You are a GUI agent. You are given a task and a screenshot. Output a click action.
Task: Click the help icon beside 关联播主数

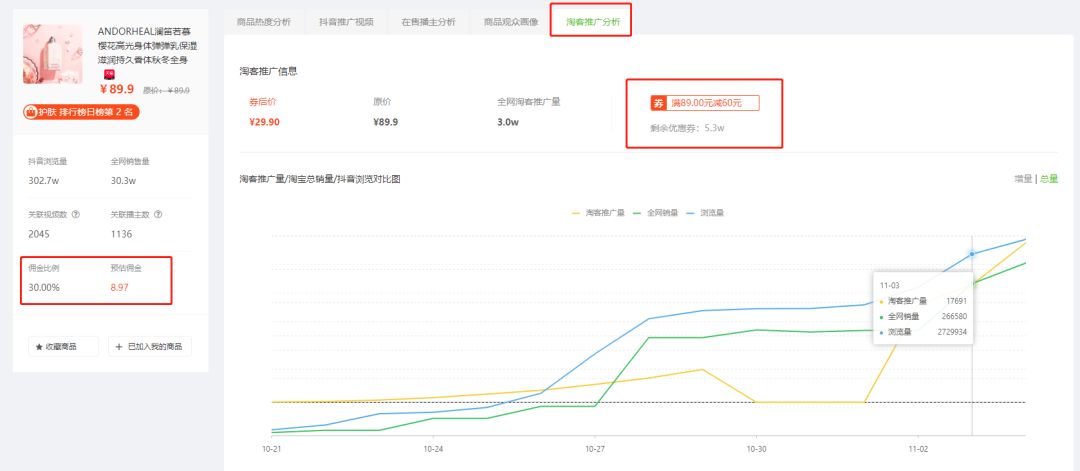[158, 214]
